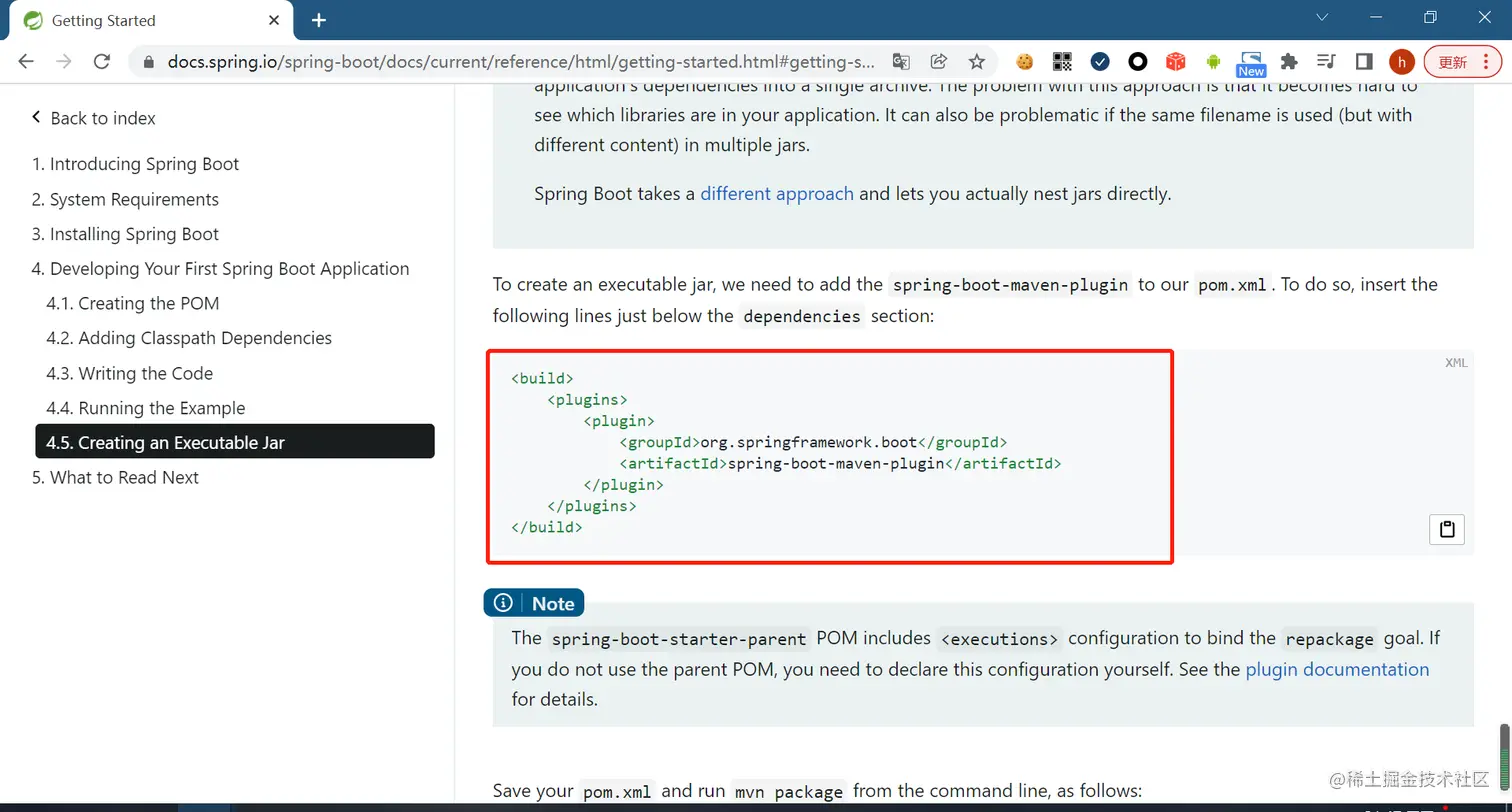This screenshot has width=1512, height=812.
Task: Bookmark this page with the star
Action: point(977,61)
